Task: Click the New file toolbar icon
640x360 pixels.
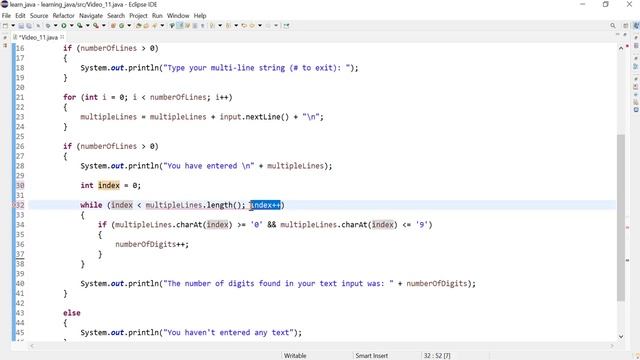Action: [x=5, y=25]
